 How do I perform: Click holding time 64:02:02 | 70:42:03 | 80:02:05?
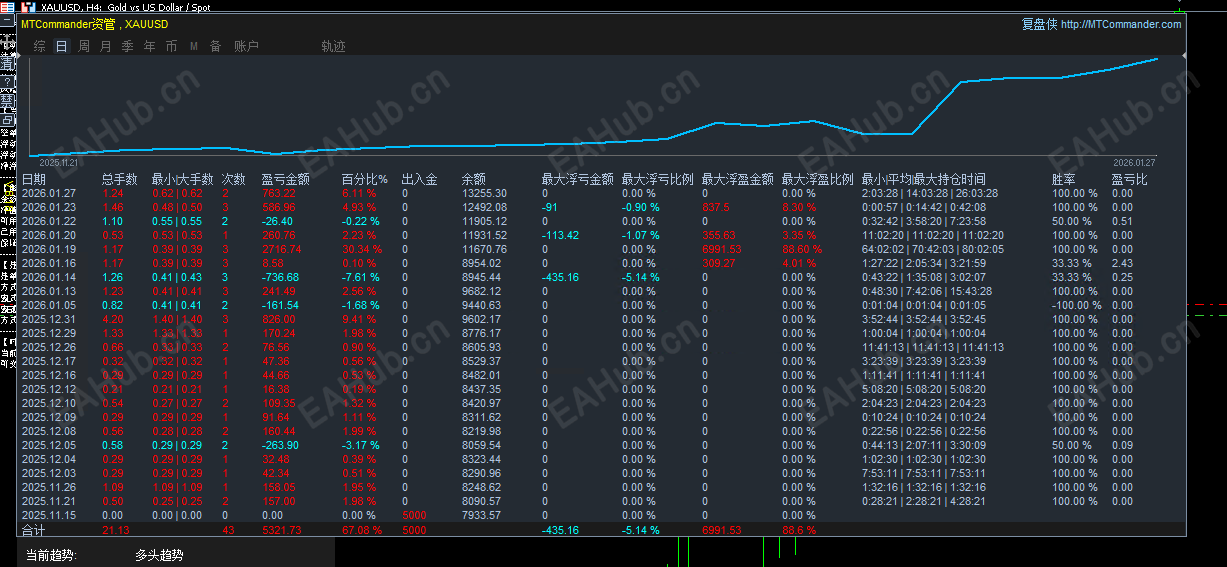932,249
